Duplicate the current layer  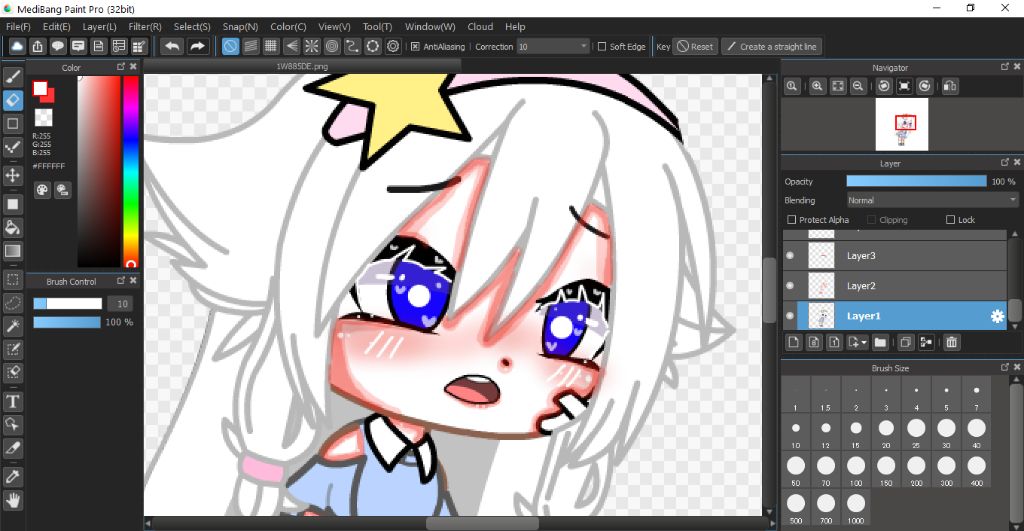coord(906,342)
